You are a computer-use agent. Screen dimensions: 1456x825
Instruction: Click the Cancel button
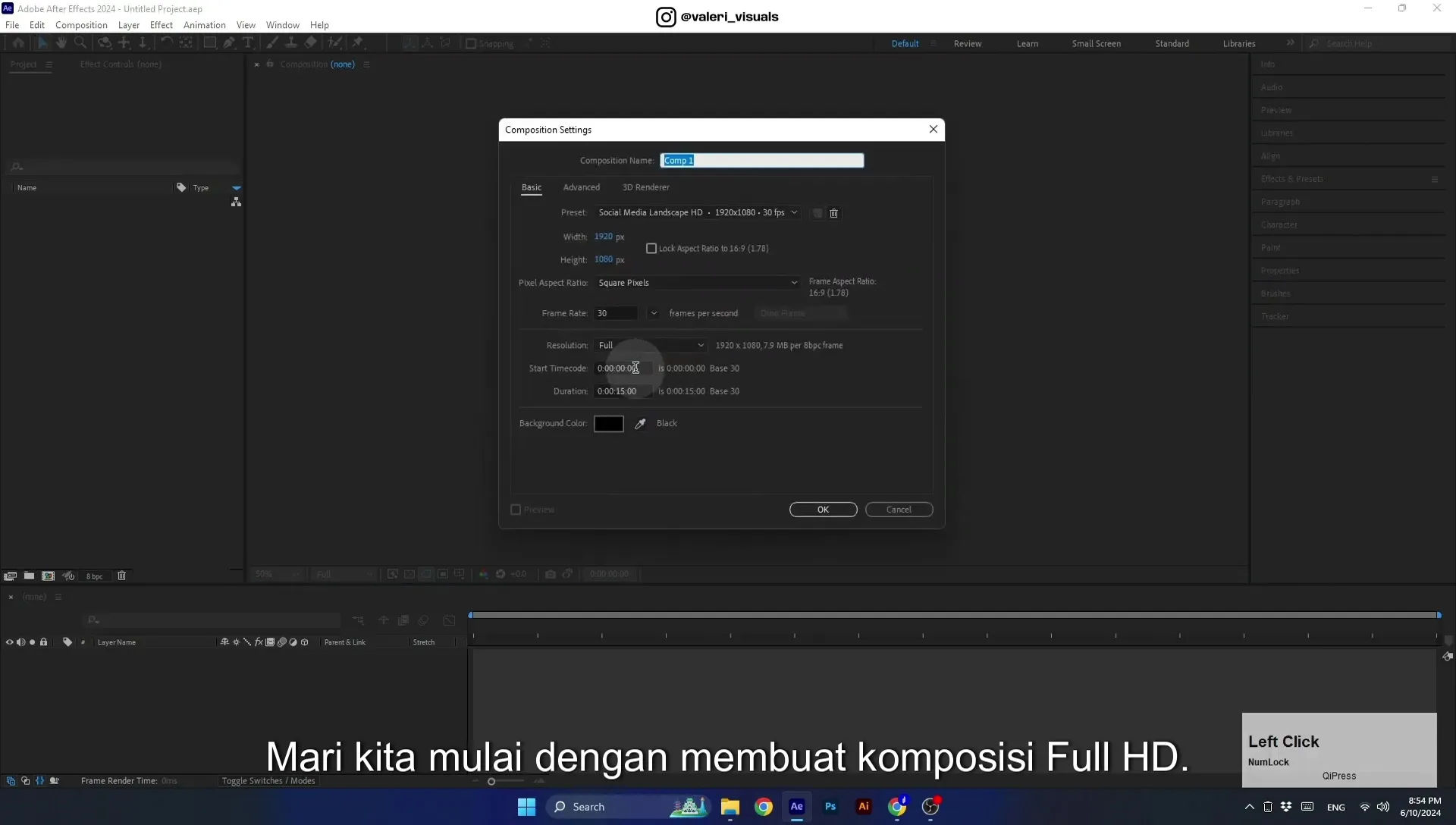click(x=899, y=510)
